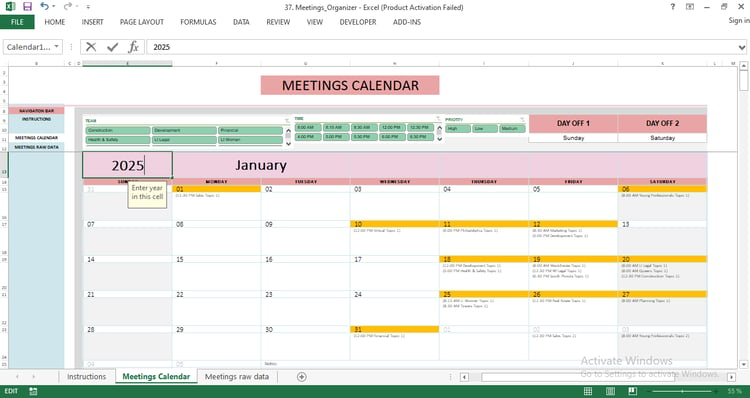Toggle 4:00 PM in Time slicer
Screen dimensions: 750x398
pos(308,137)
